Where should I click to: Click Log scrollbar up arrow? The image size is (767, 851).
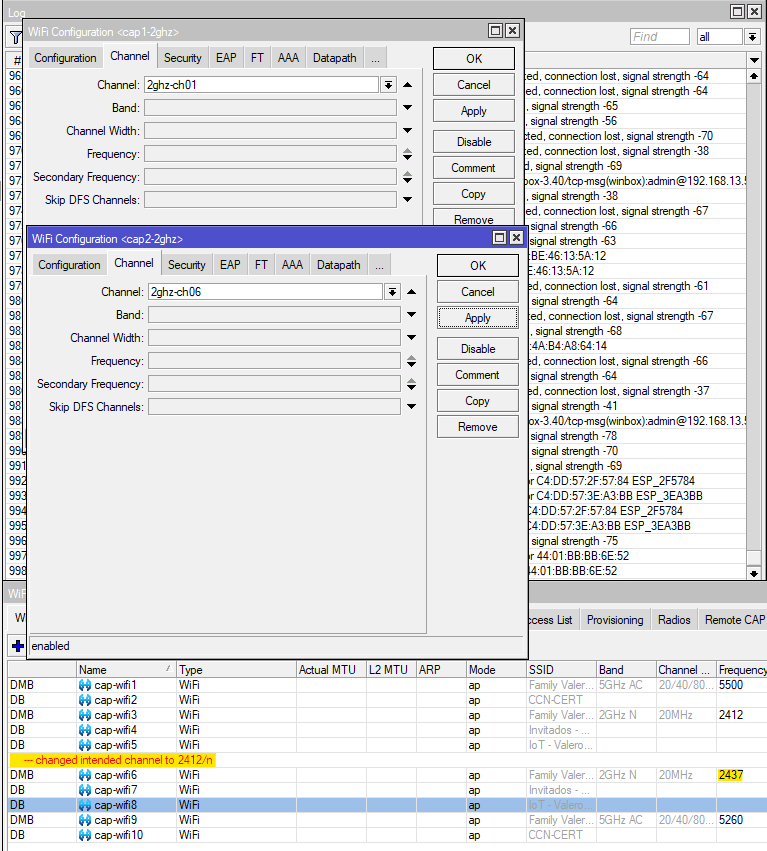tap(753, 76)
